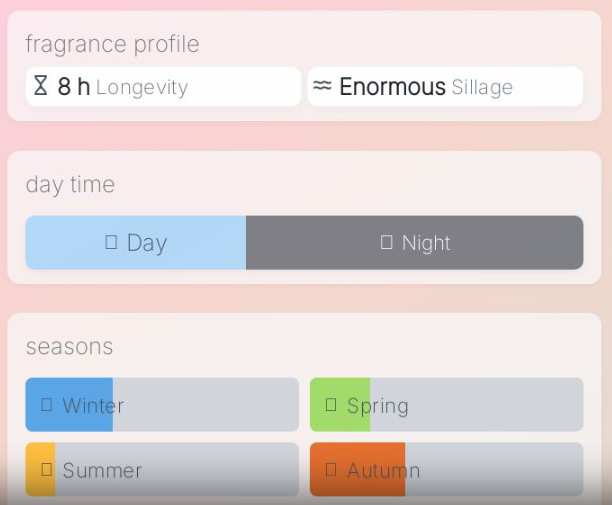Click the small icon beside Night
This screenshot has height=505, width=612.
(387, 242)
